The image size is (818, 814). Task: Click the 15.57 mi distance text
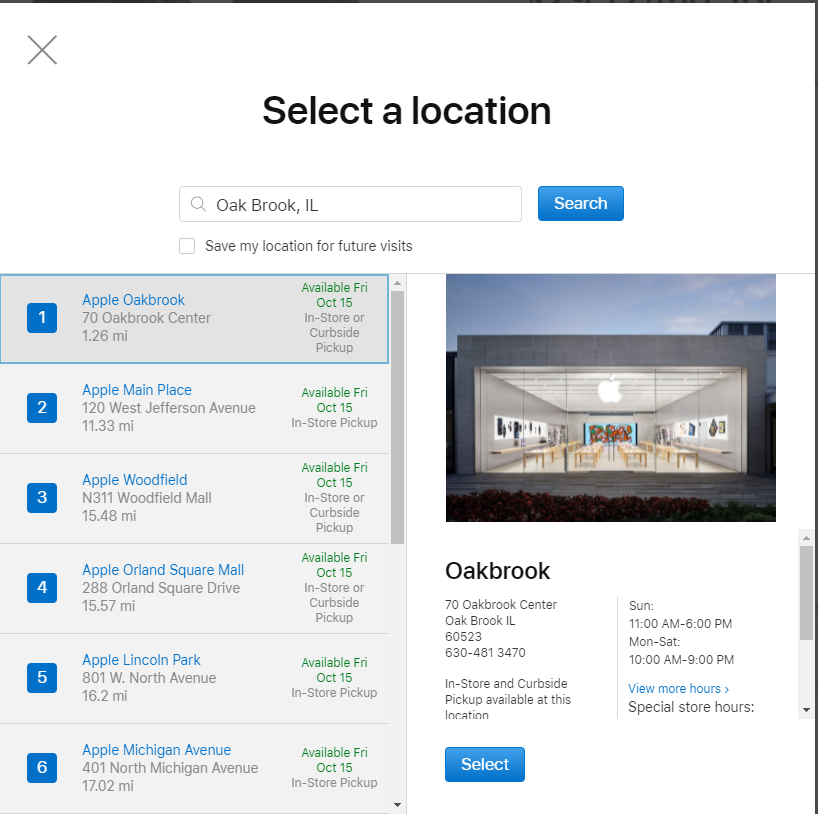pos(109,606)
